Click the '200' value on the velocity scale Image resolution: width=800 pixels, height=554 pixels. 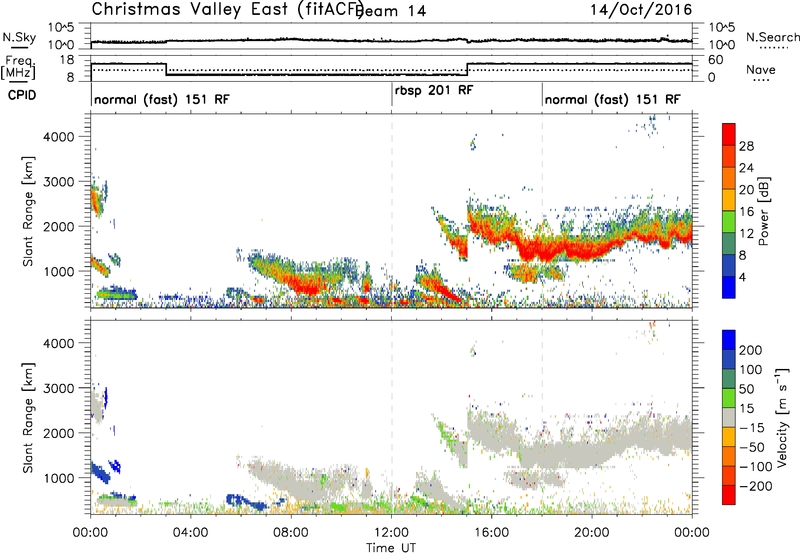(751, 350)
